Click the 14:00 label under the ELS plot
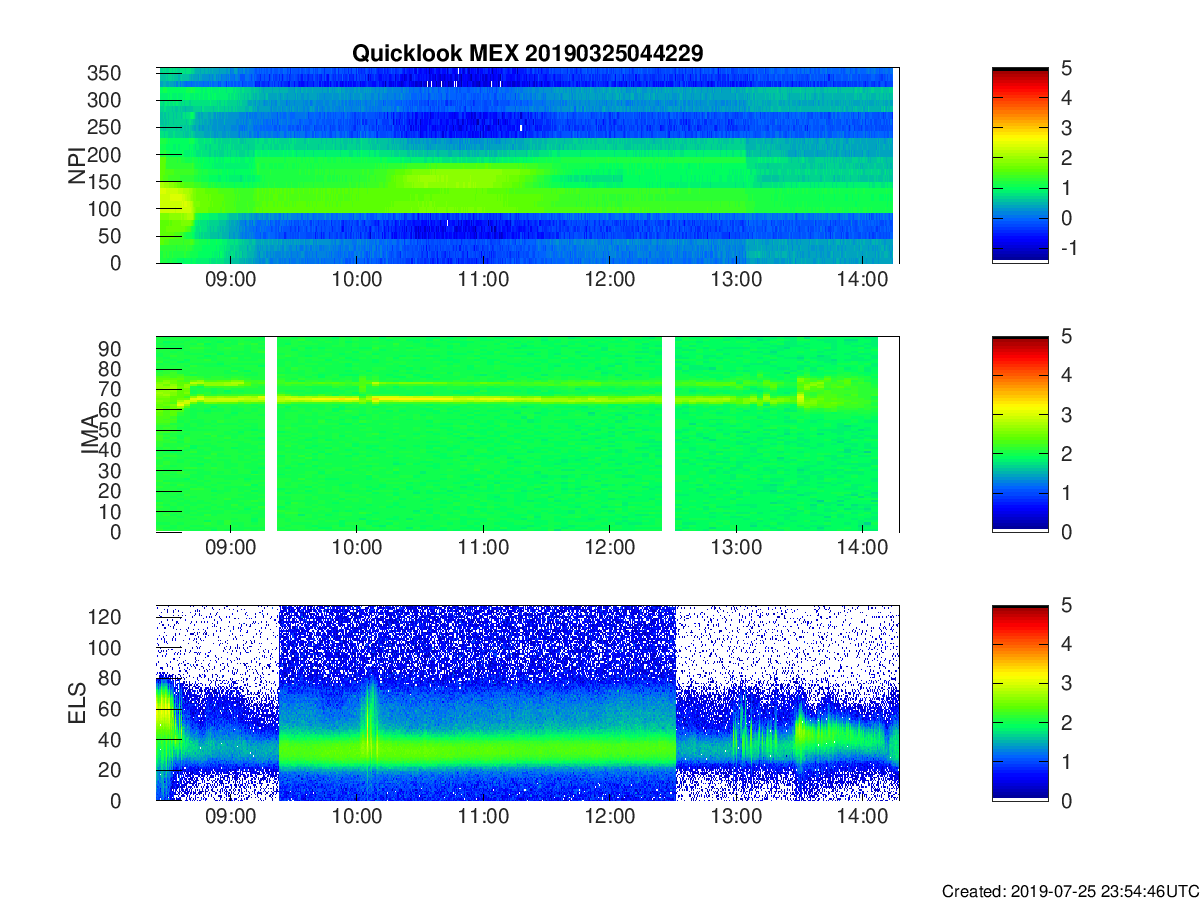Image resolution: width=1200 pixels, height=900 pixels. click(x=862, y=818)
